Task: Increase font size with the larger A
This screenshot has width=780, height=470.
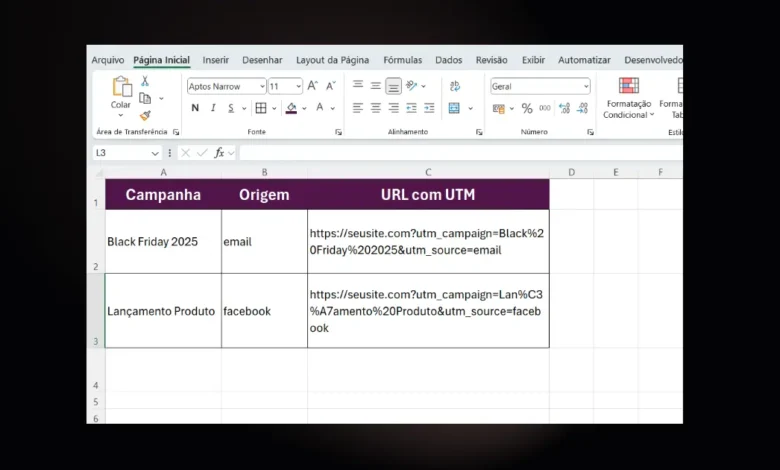Action: click(312, 86)
